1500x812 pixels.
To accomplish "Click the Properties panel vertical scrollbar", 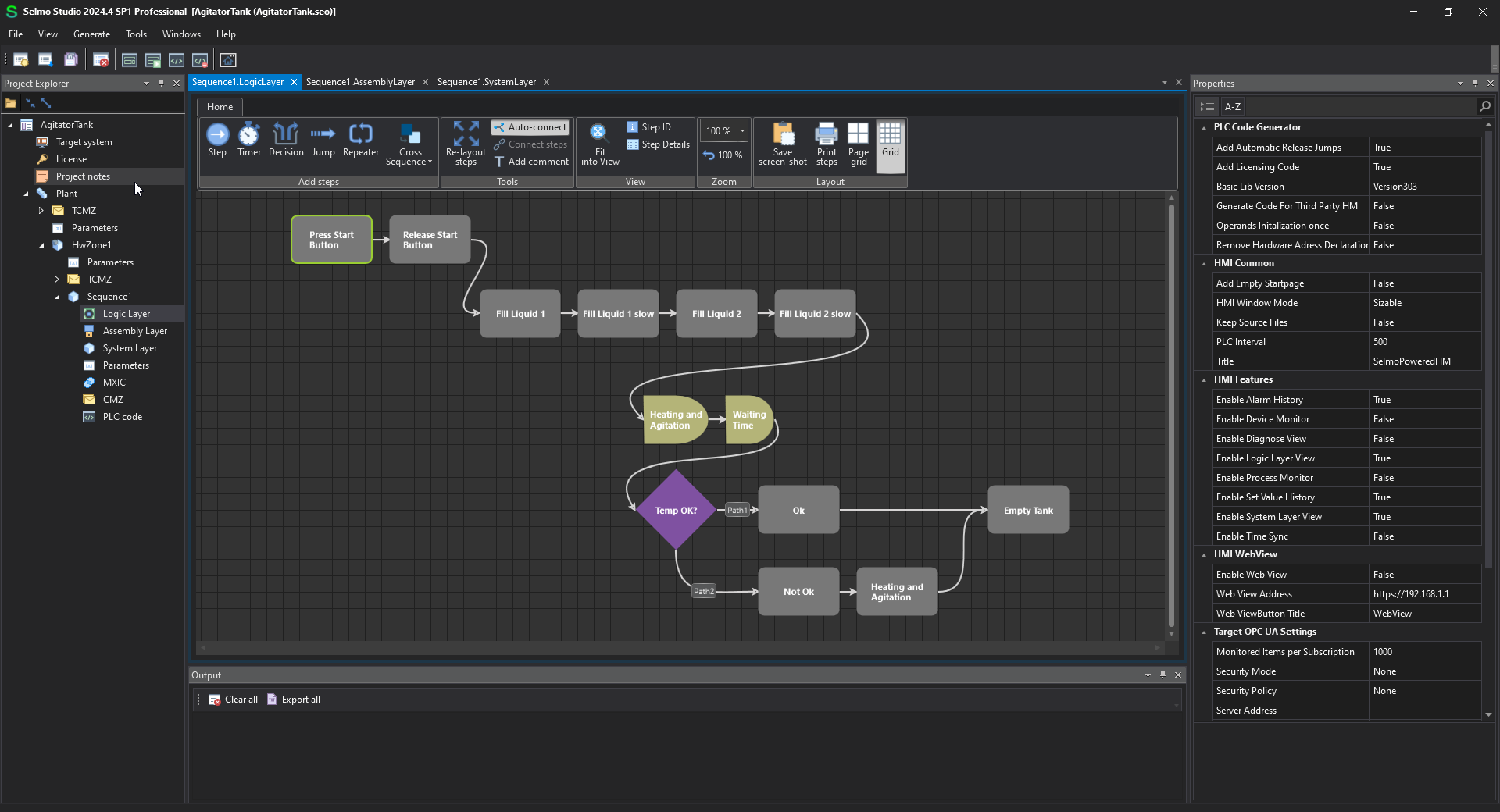I will pyautogui.click(x=1488, y=347).
